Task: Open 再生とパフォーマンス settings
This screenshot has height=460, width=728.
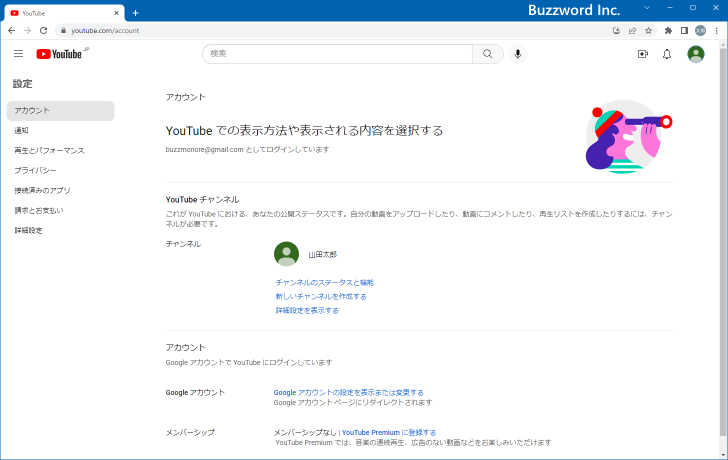Action: pos(60,151)
